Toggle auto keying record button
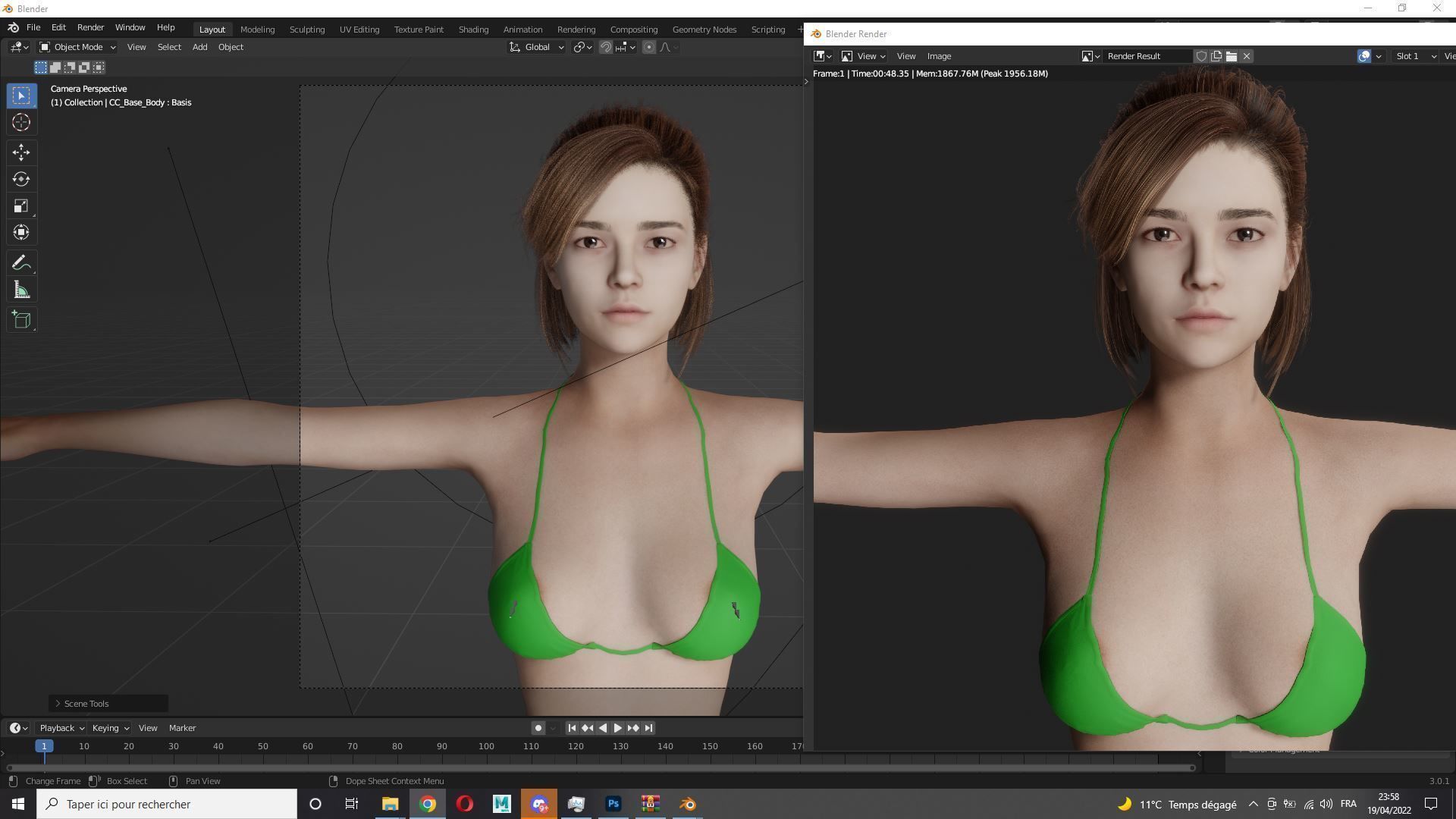The width and height of the screenshot is (1456, 819). 538,728
